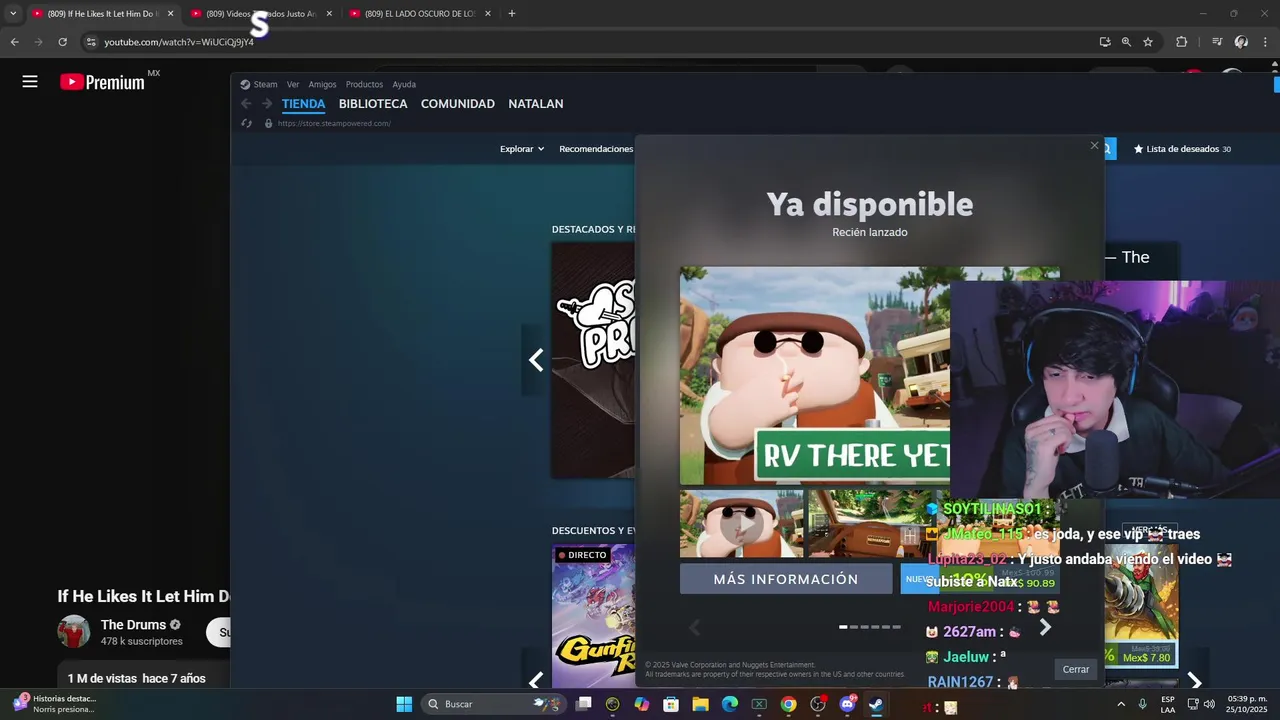Screen dimensions: 1280x720
Task: Click the Chrome address bar URL
Action: click(179, 42)
